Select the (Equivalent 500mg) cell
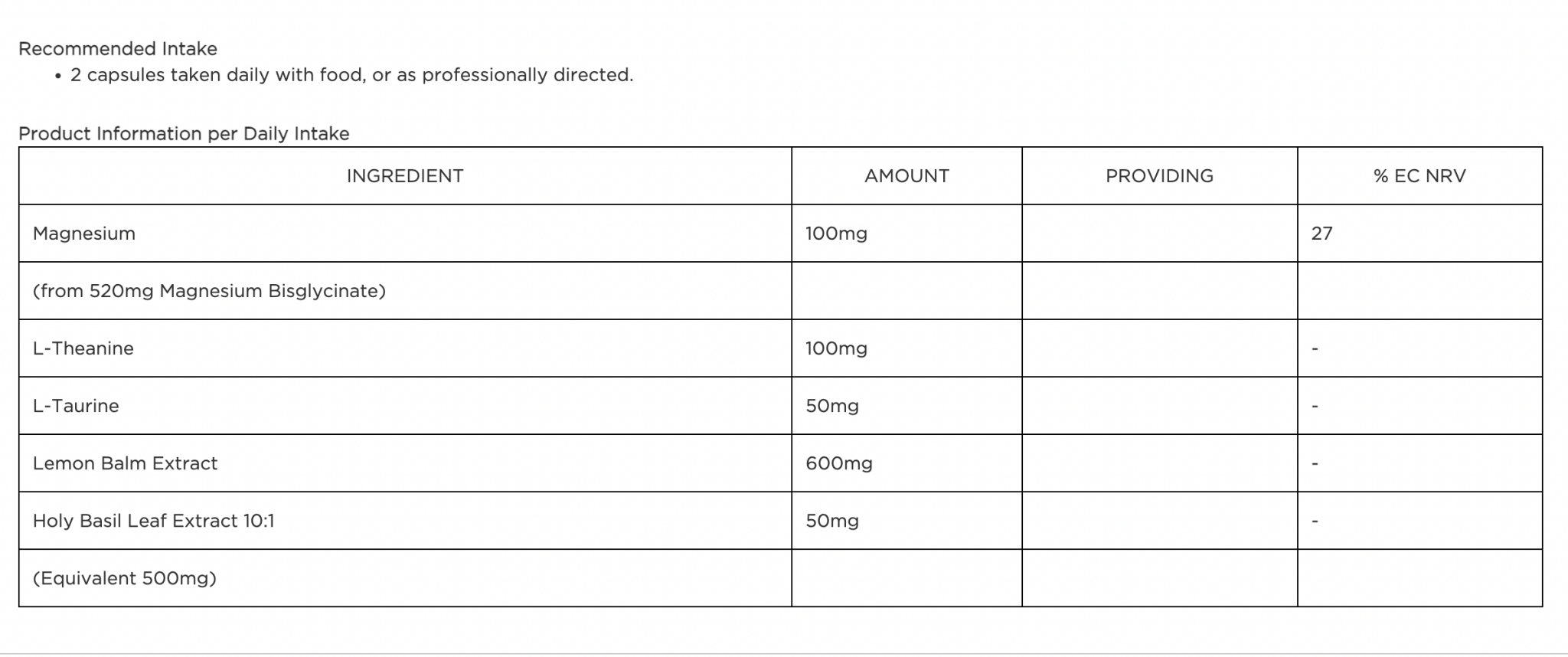Image resolution: width=1568 pixels, height=657 pixels. (125, 578)
